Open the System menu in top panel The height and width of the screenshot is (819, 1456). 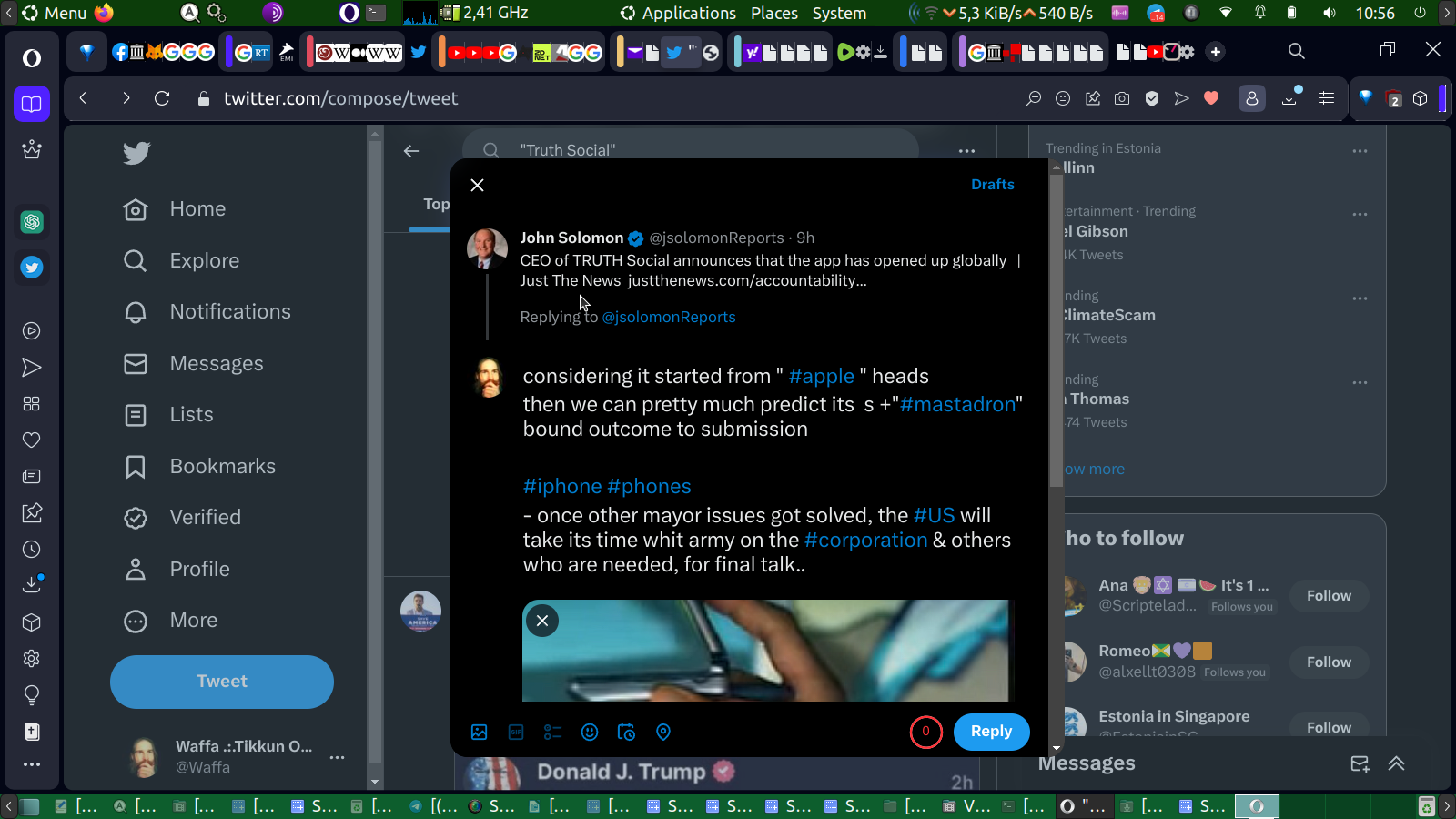(x=839, y=14)
